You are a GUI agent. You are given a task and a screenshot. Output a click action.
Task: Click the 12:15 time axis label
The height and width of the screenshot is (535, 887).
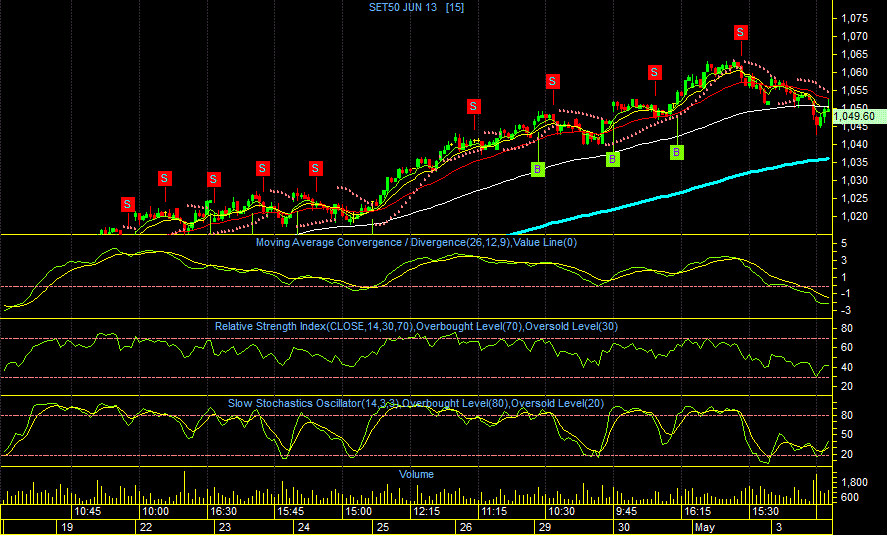click(x=427, y=512)
